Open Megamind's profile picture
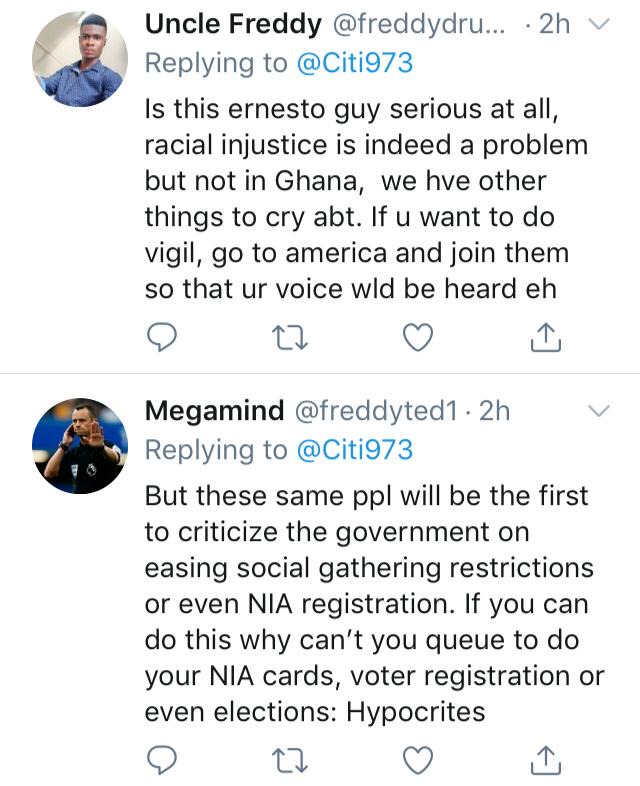The width and height of the screenshot is (640, 786). (x=80, y=446)
